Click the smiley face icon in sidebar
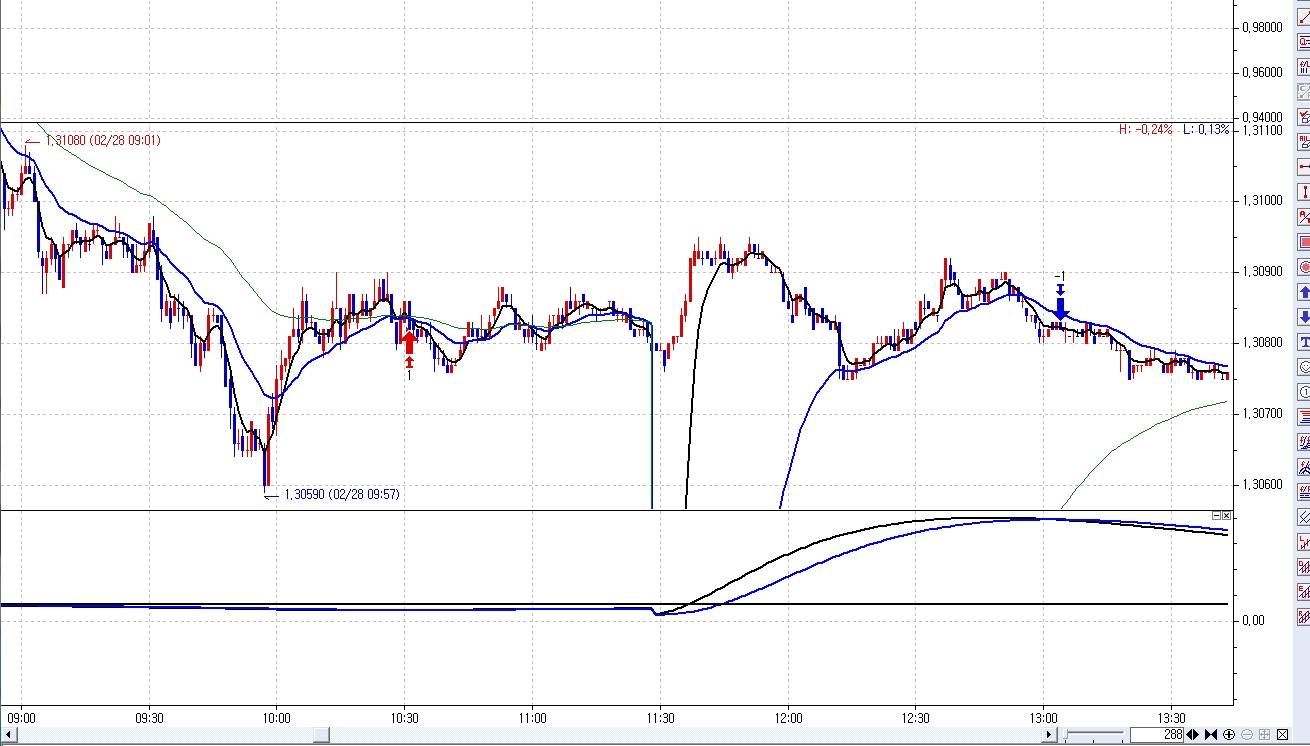The image size is (1310, 746). (x=1303, y=367)
